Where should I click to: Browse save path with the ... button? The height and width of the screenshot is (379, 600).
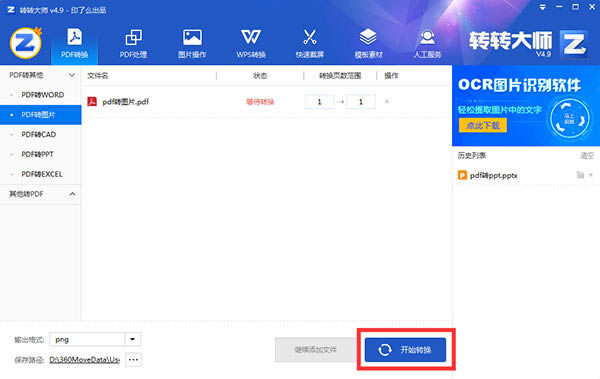point(133,360)
